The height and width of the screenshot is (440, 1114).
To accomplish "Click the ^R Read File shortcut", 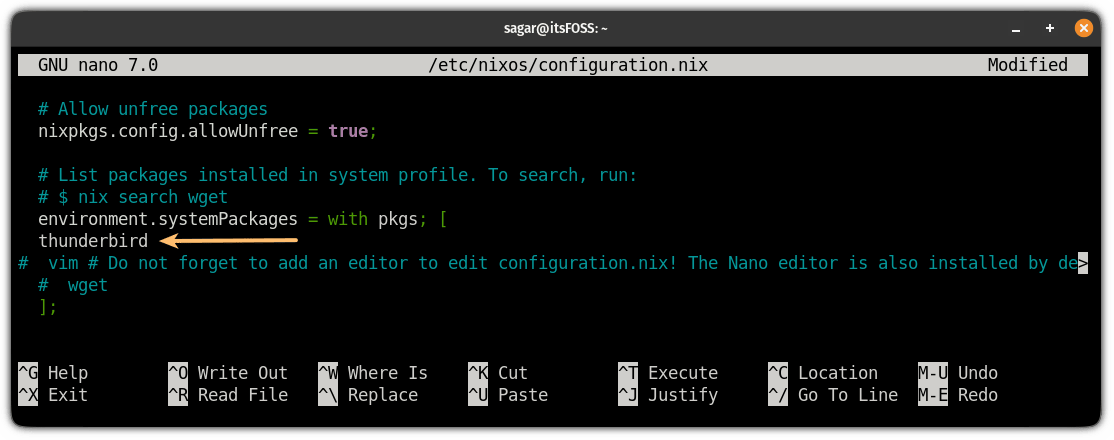I will point(228,395).
